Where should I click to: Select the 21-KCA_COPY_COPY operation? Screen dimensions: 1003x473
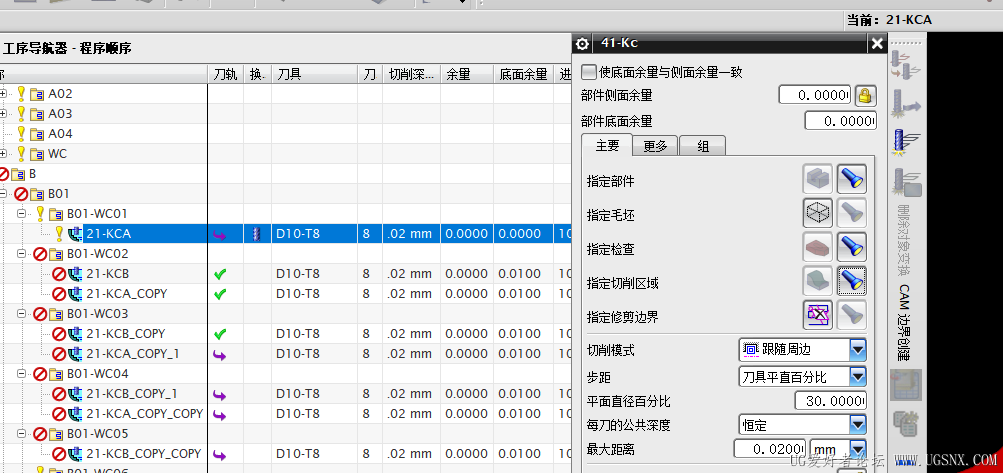pos(145,413)
